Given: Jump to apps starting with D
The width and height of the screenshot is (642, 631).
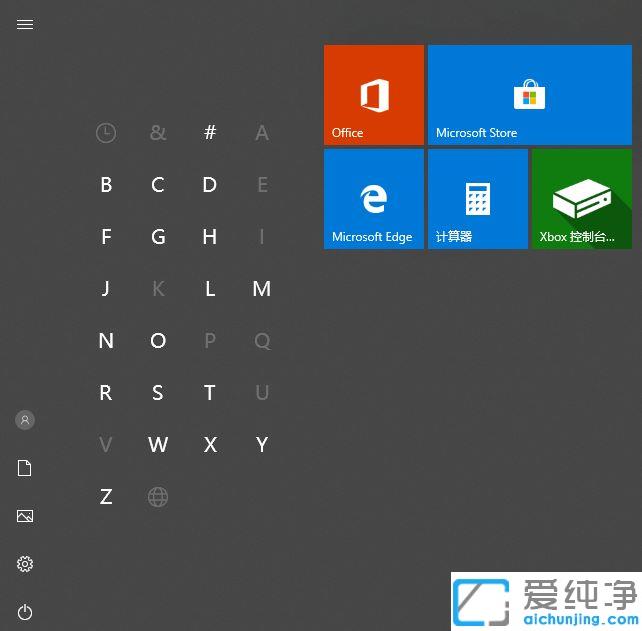Looking at the screenshot, I should tap(210, 185).
